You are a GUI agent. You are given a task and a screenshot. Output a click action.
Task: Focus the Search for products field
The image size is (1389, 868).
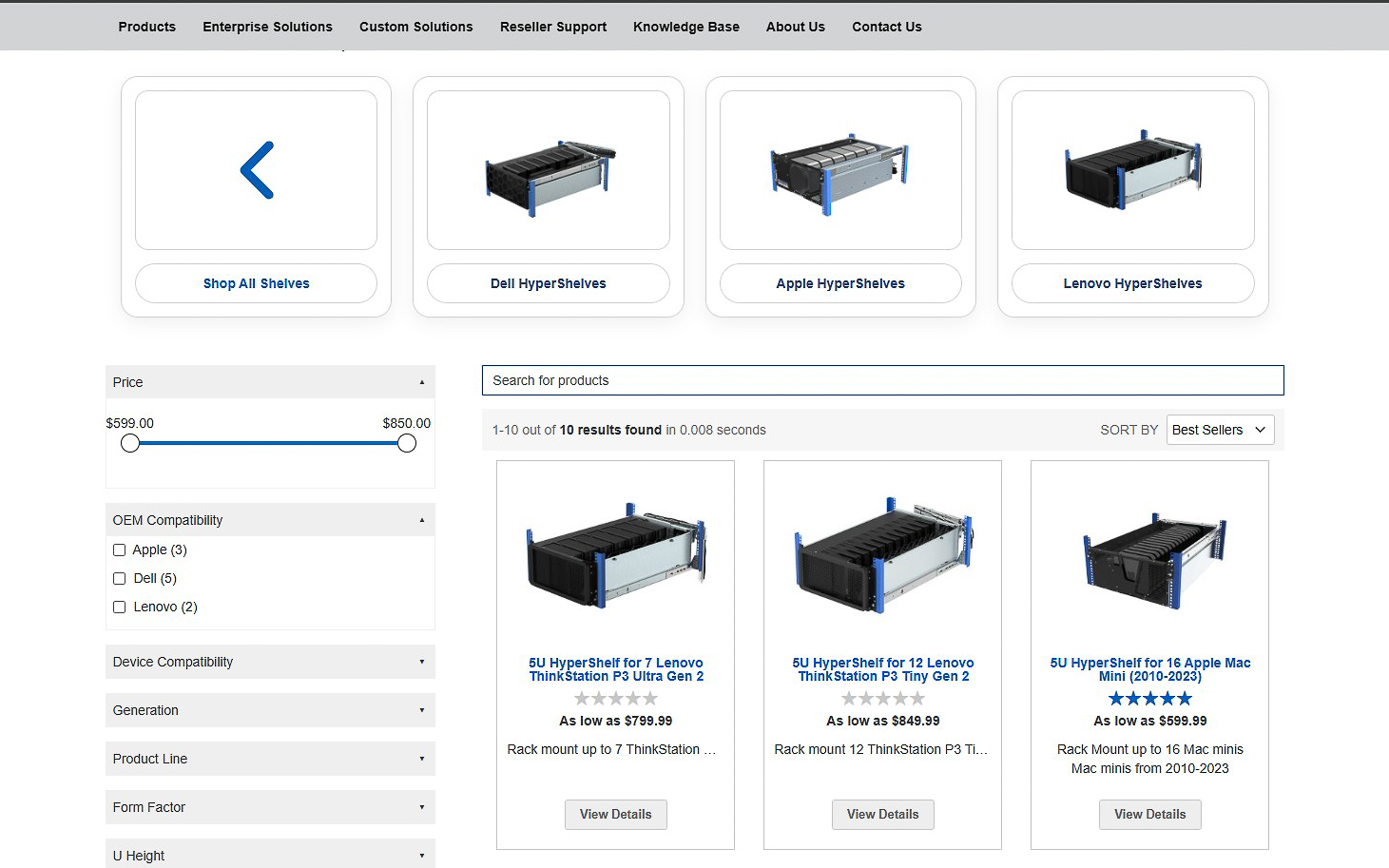[x=883, y=380]
